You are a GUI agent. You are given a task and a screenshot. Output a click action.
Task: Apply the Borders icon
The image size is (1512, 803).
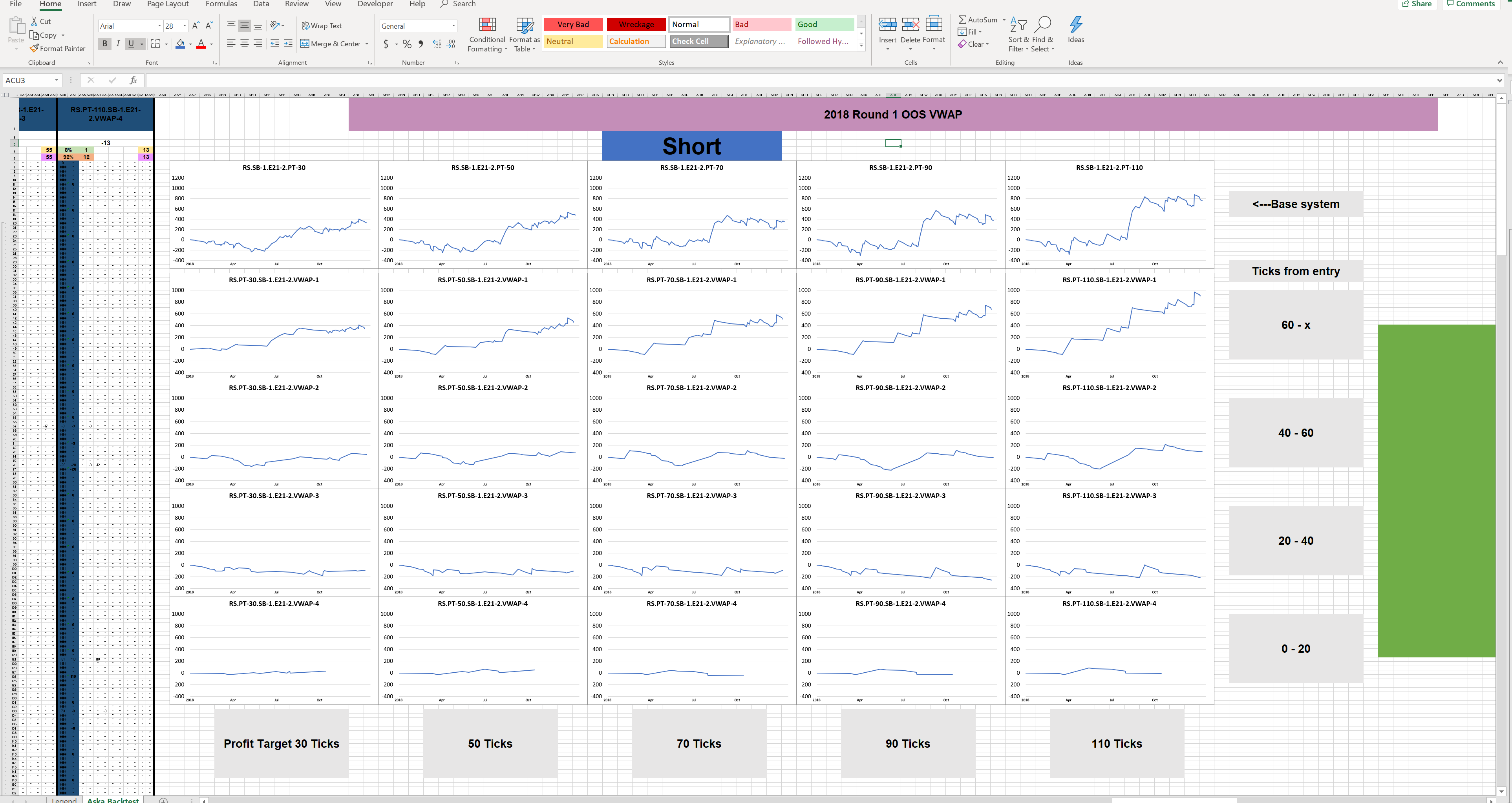pyautogui.click(x=155, y=44)
